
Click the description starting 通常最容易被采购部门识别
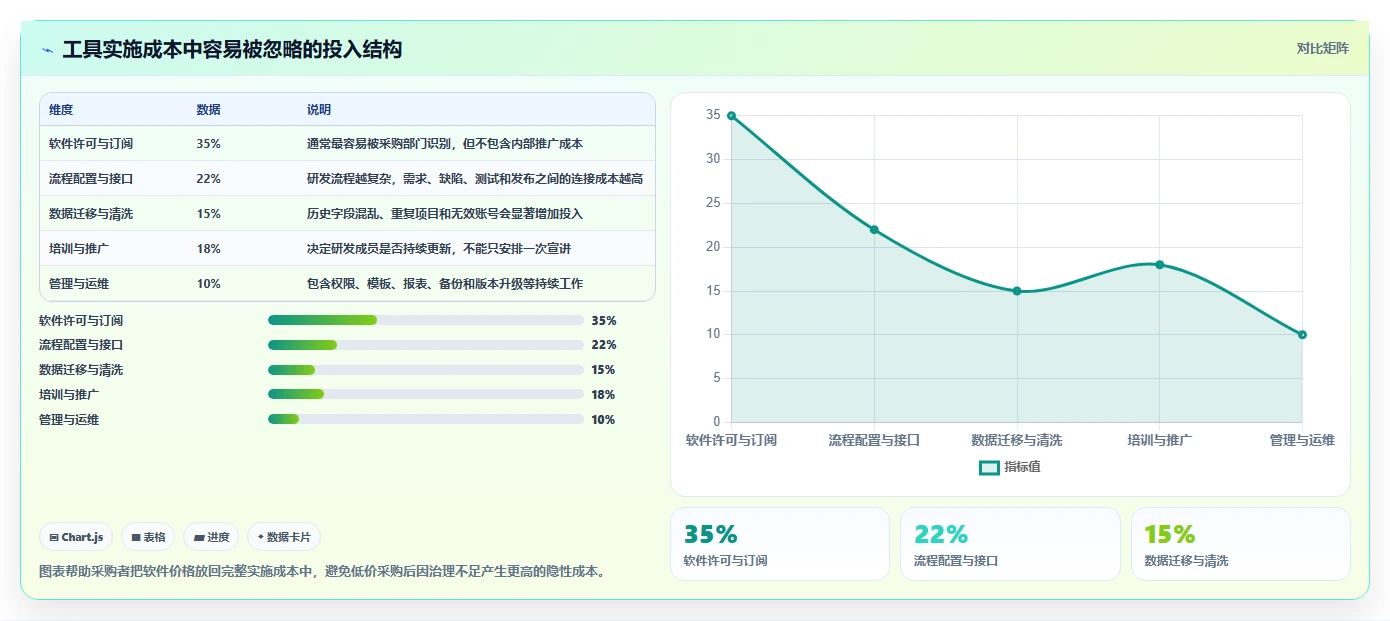(444, 144)
